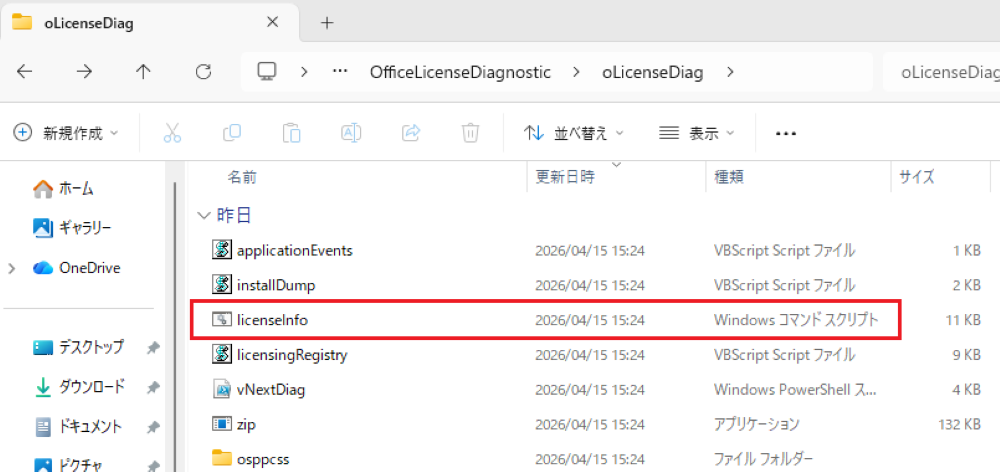Click the Cut scissors icon
The image size is (1000, 472).
tap(172, 133)
